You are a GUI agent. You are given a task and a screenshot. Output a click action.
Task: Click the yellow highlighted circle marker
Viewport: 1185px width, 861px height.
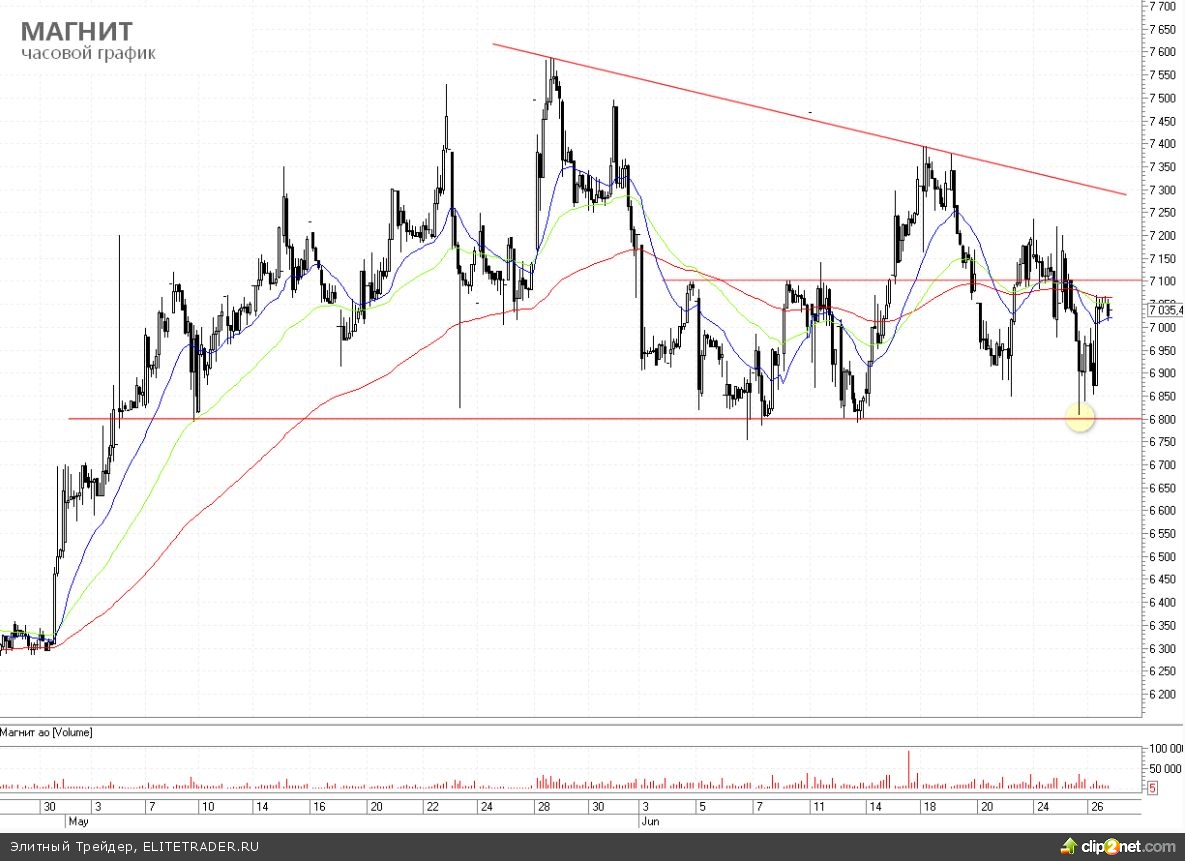(x=1080, y=417)
